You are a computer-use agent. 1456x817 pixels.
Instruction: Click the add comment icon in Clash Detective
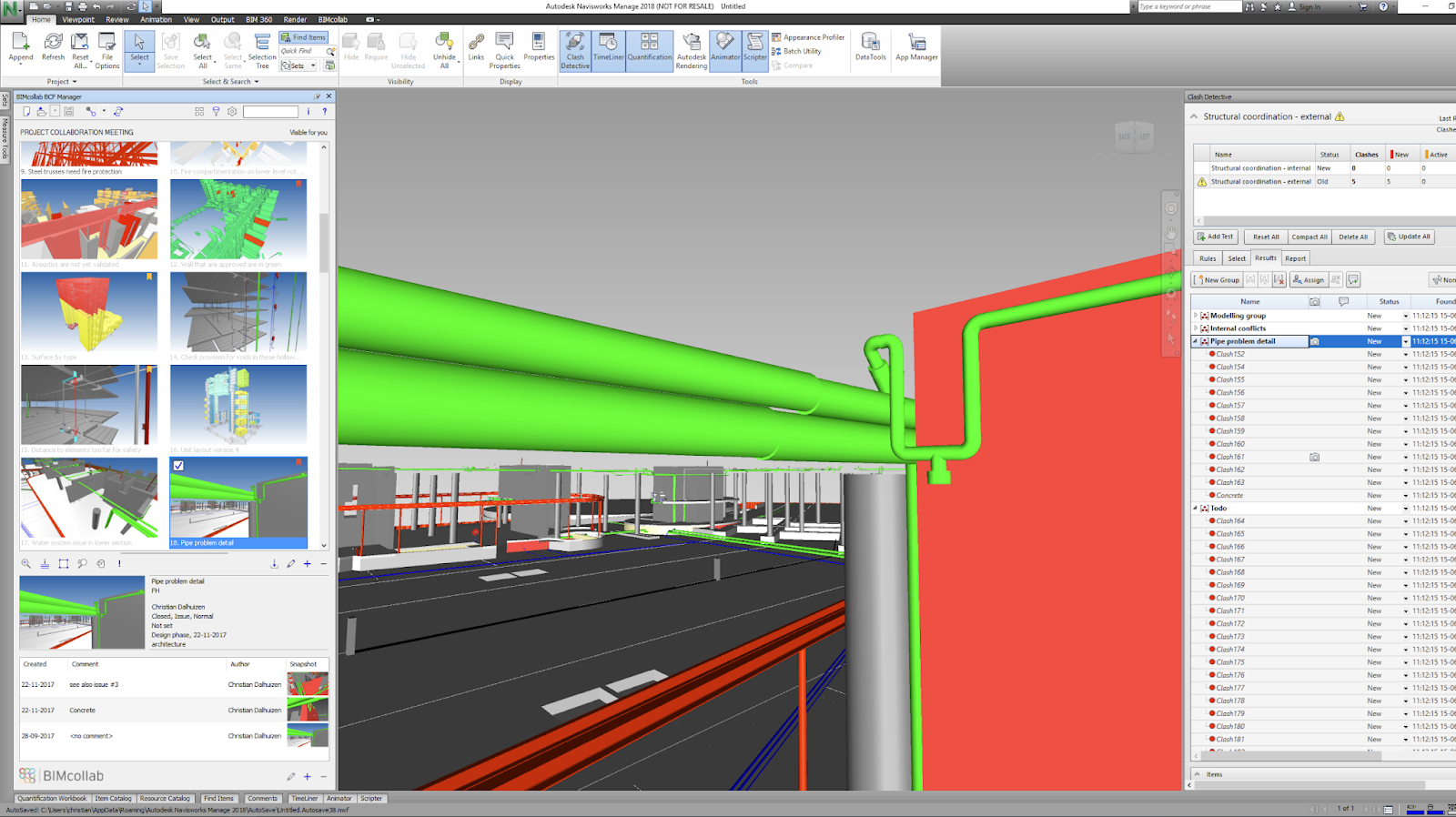pos(1353,280)
